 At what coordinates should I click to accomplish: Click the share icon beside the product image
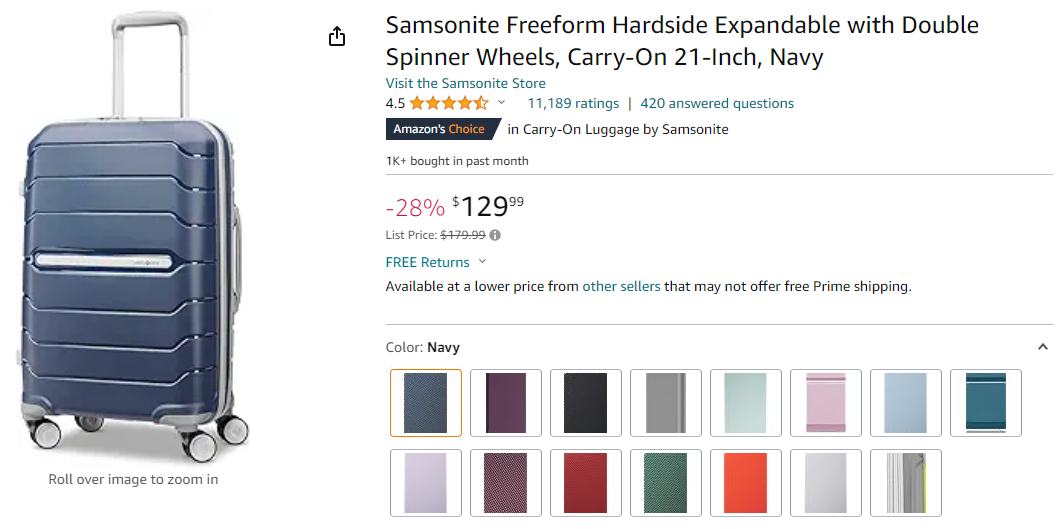337,37
